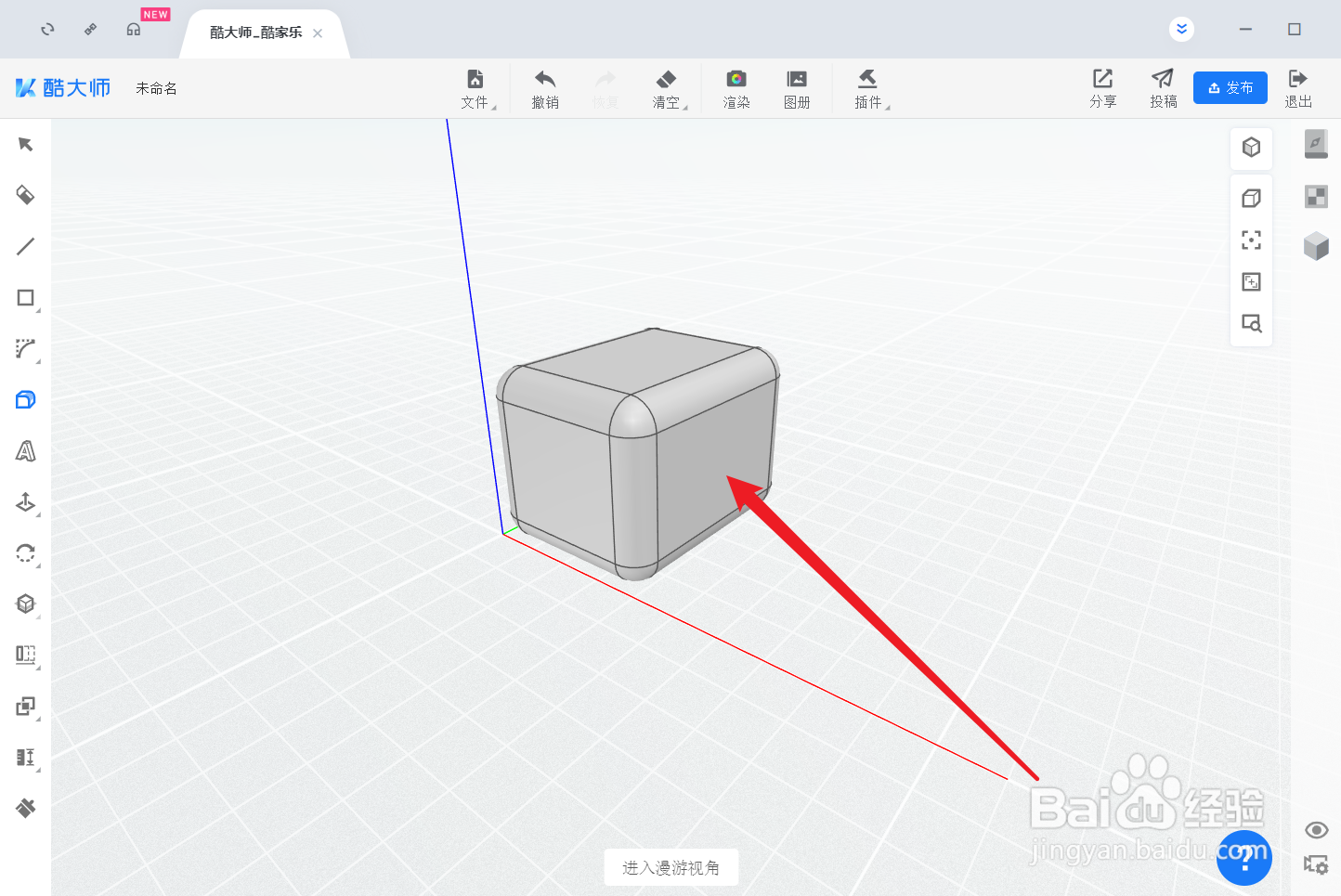Select the rectangle drawing tool
The height and width of the screenshot is (896, 1341).
[x=25, y=297]
